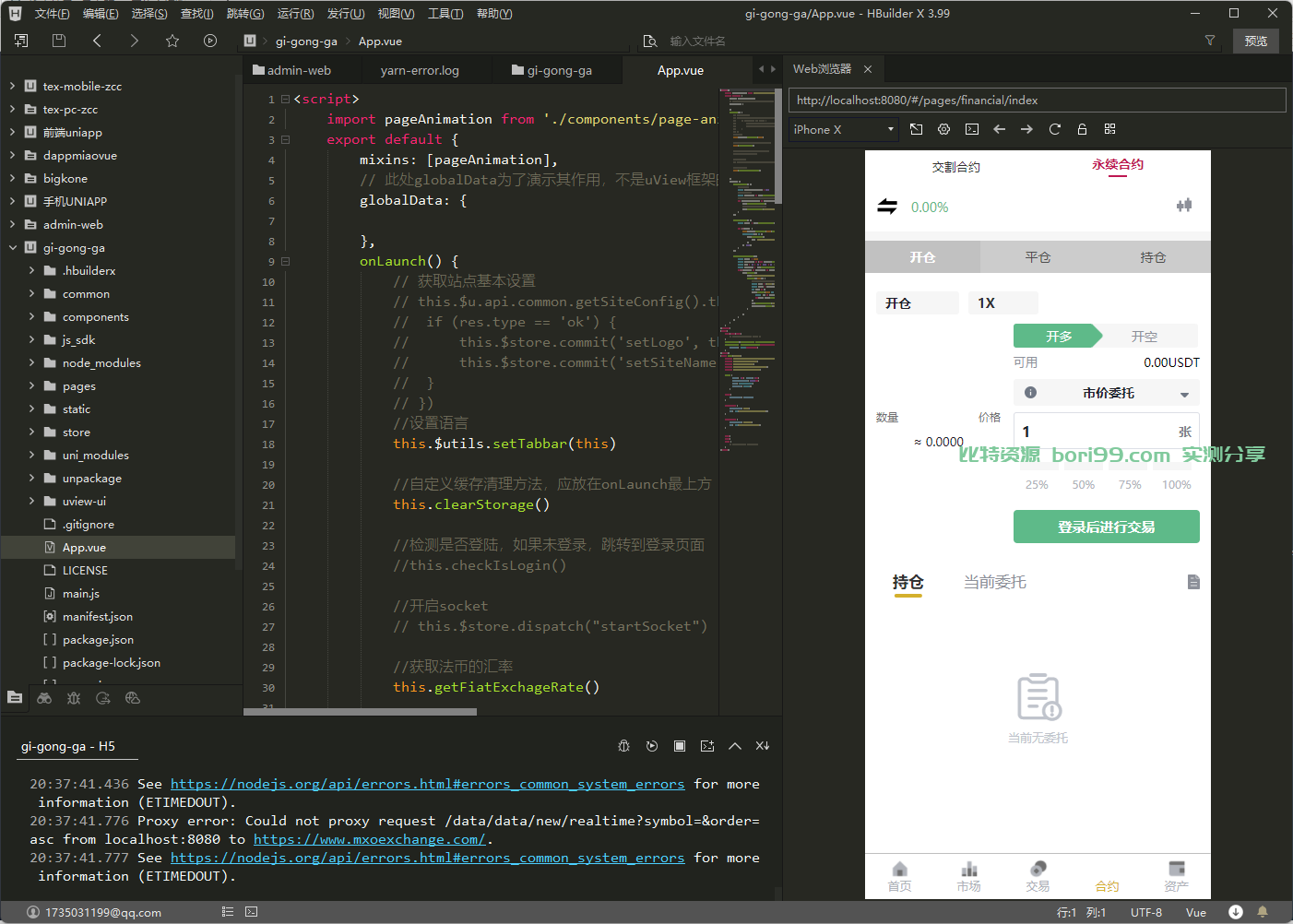Click the project manager icon below the file tree
Image resolution: width=1293 pixels, height=924 pixels.
point(15,698)
